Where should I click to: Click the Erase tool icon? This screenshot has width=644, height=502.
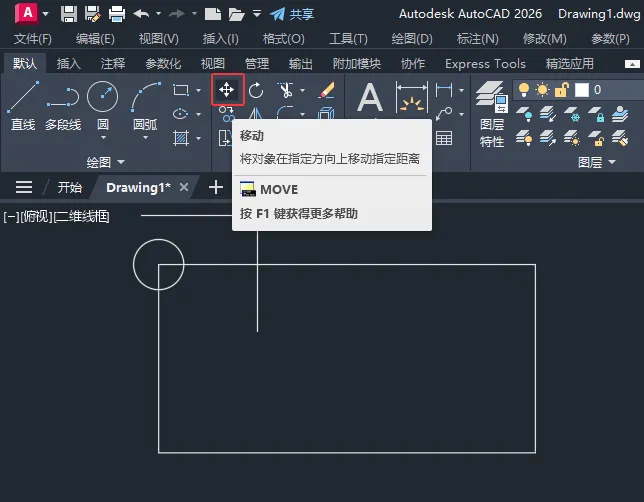click(327, 90)
